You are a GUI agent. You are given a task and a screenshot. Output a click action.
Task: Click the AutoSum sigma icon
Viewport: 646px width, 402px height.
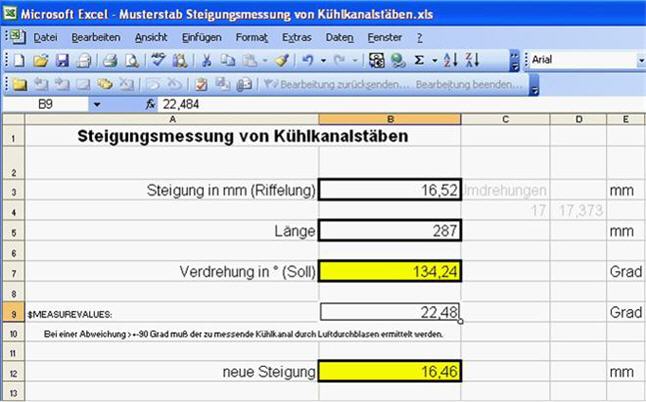pyautogui.click(x=419, y=61)
